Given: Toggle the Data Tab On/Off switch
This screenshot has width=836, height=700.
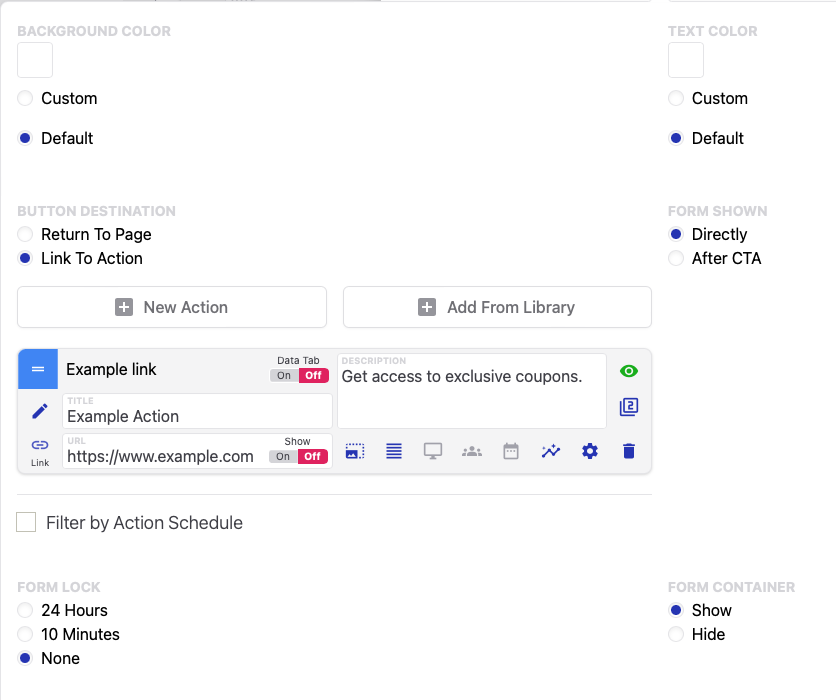Looking at the screenshot, I should click(299, 375).
